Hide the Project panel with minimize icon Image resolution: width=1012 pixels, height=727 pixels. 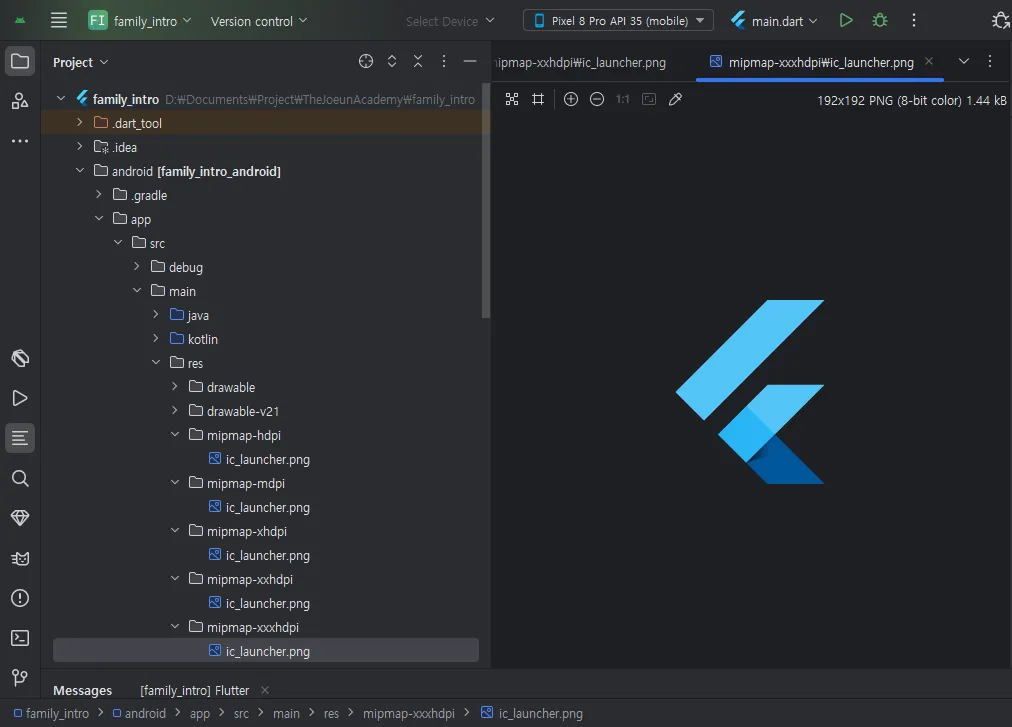coord(470,61)
